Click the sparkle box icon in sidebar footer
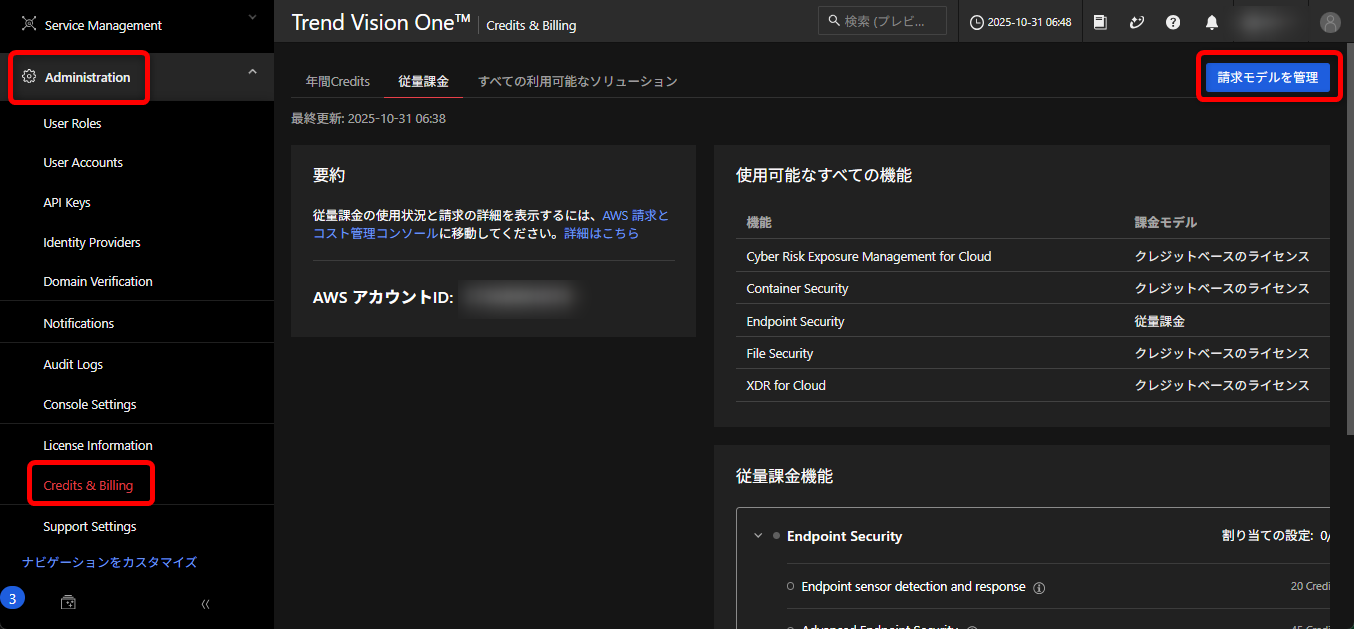The width and height of the screenshot is (1354, 629). 68,602
